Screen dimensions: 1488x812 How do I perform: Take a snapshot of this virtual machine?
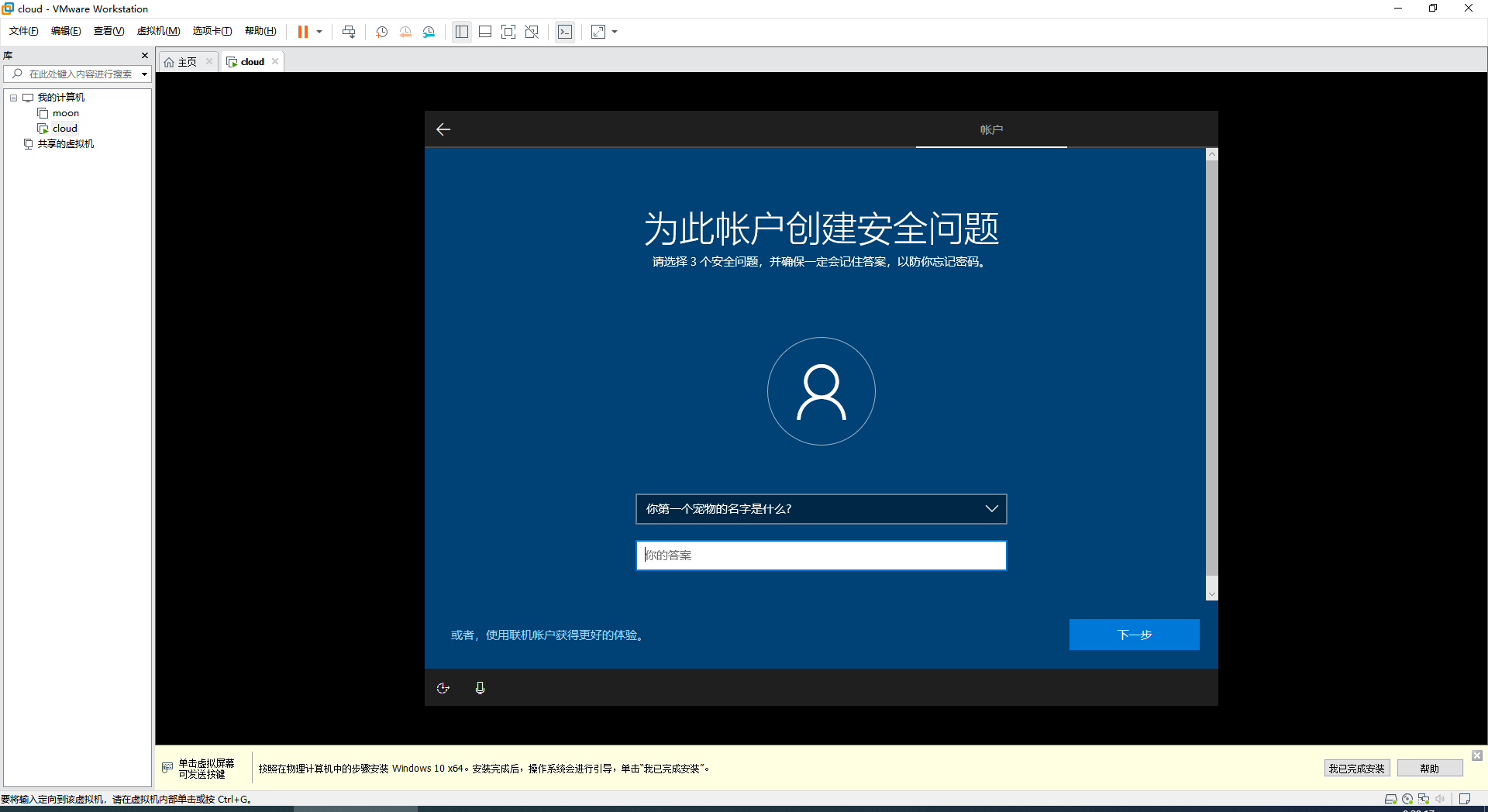pos(382,32)
